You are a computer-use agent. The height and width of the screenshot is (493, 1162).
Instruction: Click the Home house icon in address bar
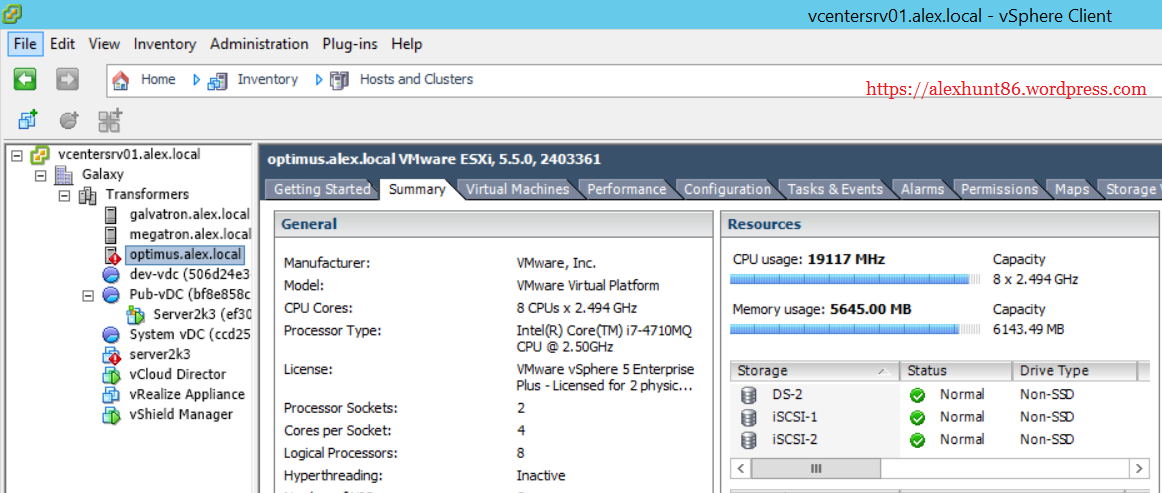point(121,80)
